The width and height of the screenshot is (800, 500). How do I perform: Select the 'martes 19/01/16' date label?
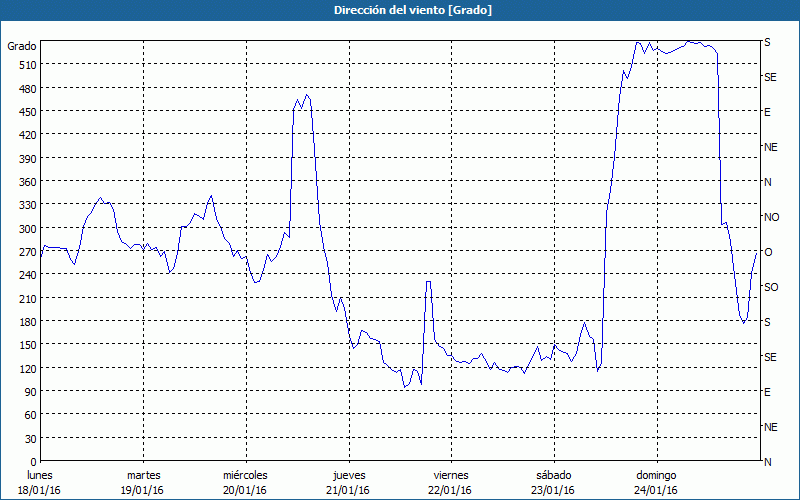[x=143, y=482]
